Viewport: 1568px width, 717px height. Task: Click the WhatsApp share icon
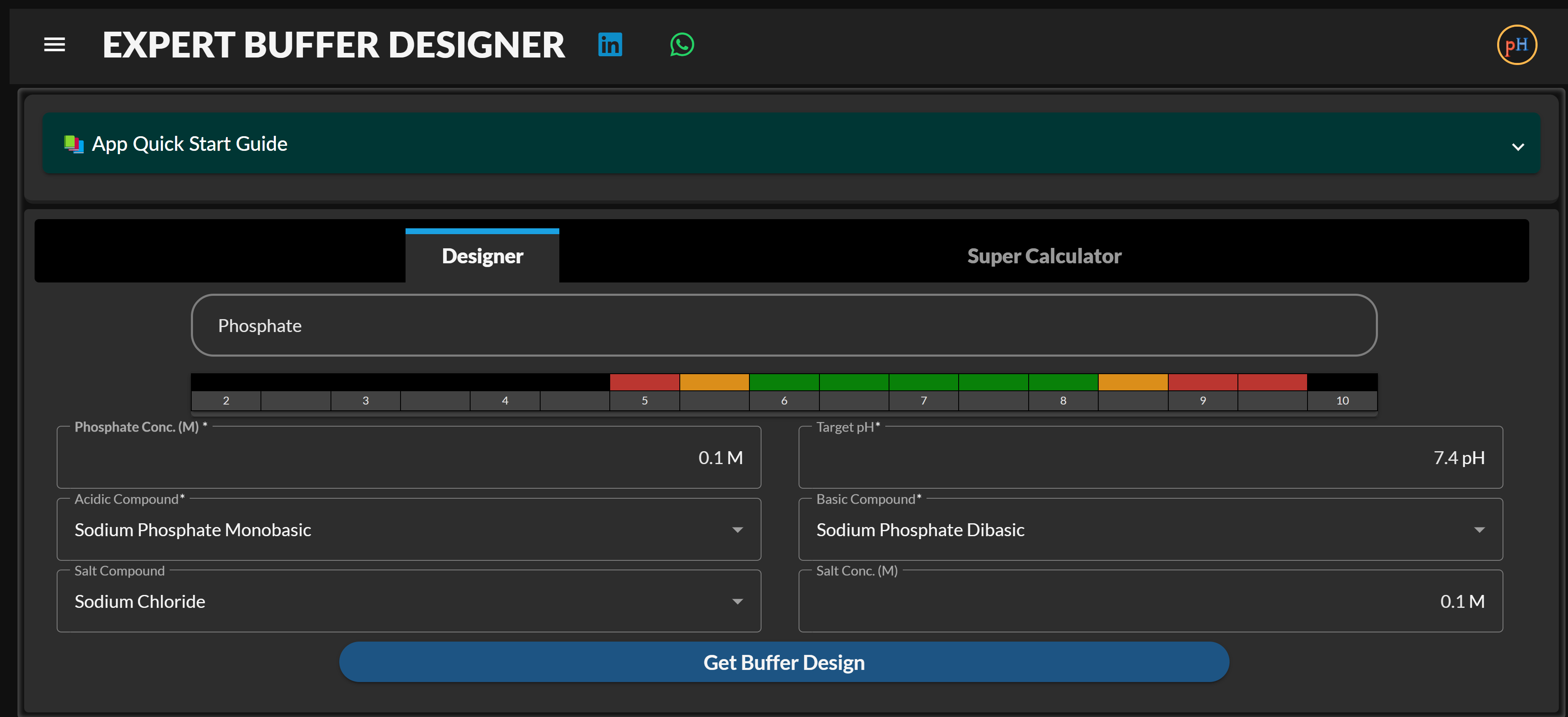[682, 45]
